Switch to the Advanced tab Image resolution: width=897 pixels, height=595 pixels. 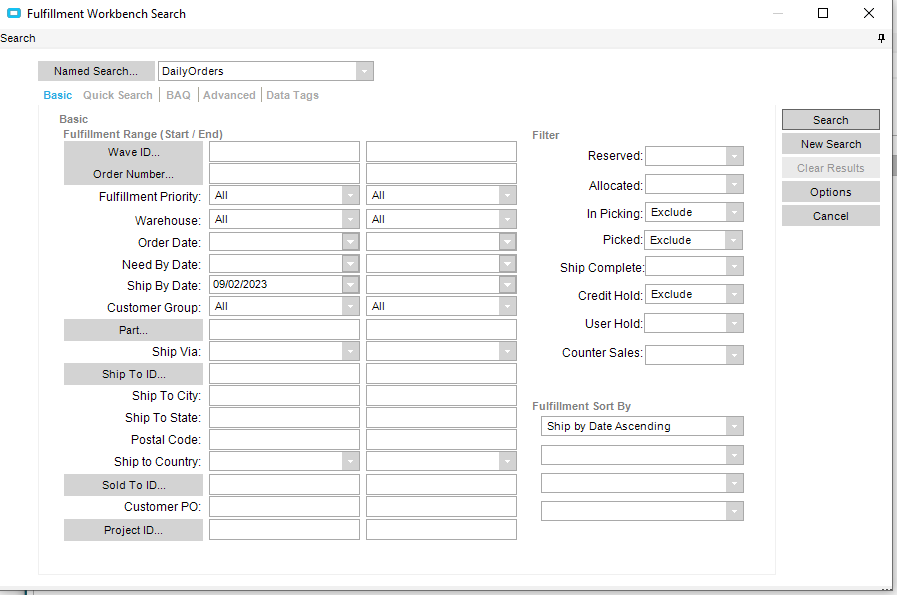[229, 95]
